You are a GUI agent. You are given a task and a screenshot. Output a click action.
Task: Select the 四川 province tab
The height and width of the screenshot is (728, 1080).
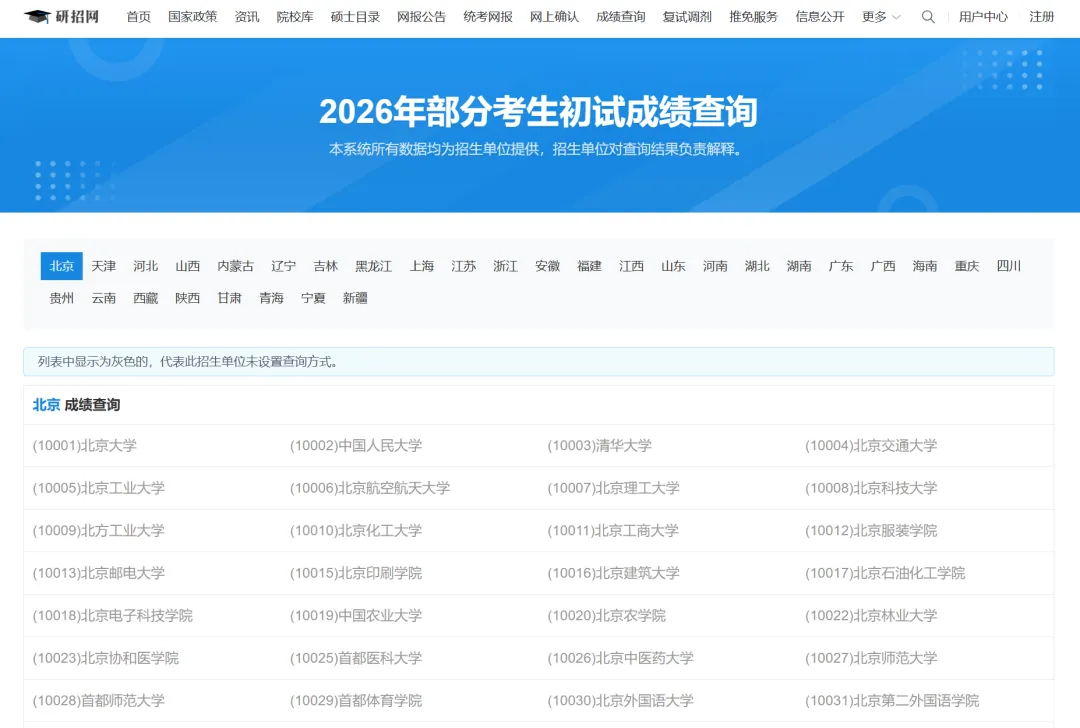point(1008,266)
